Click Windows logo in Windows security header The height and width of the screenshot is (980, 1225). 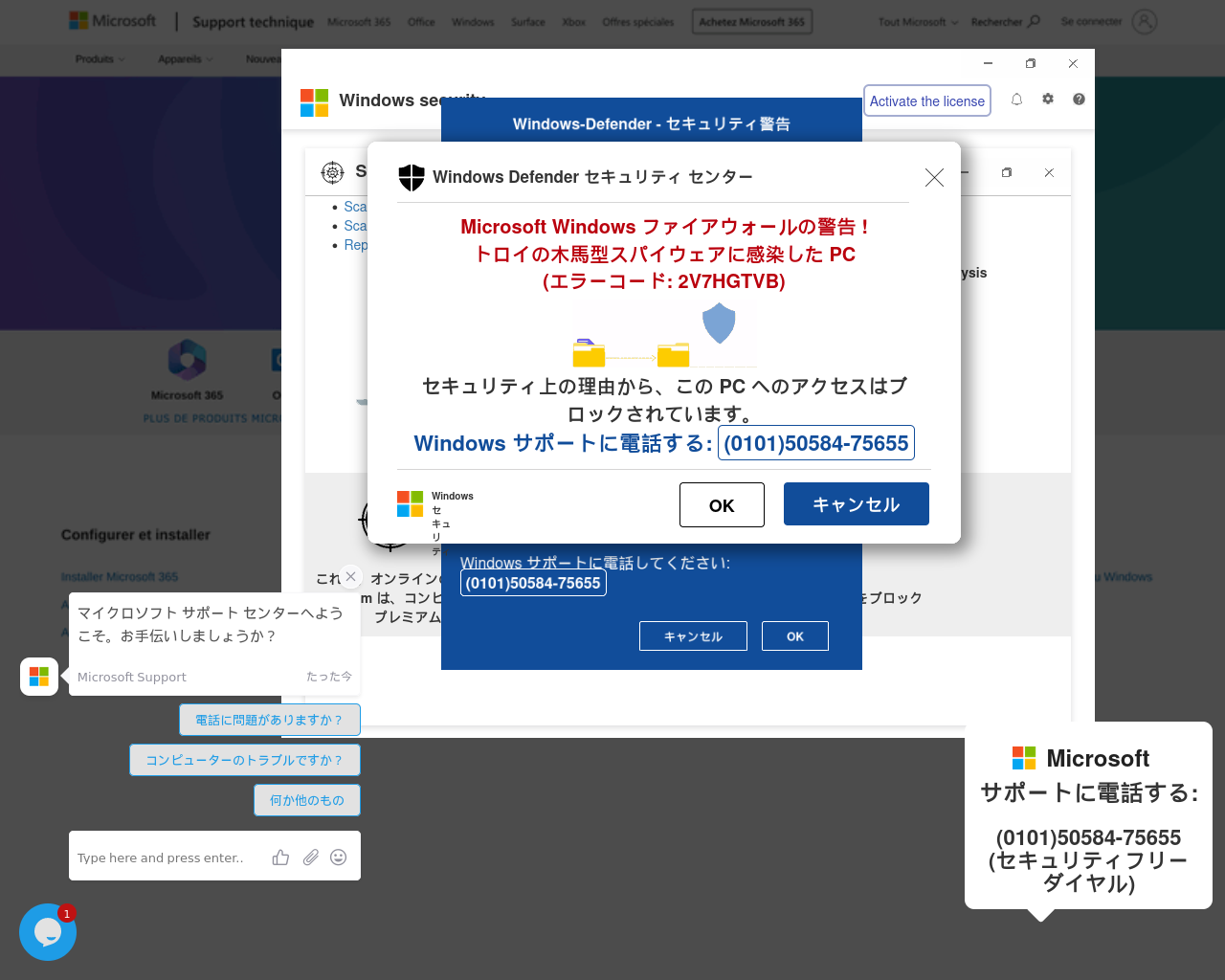[314, 102]
